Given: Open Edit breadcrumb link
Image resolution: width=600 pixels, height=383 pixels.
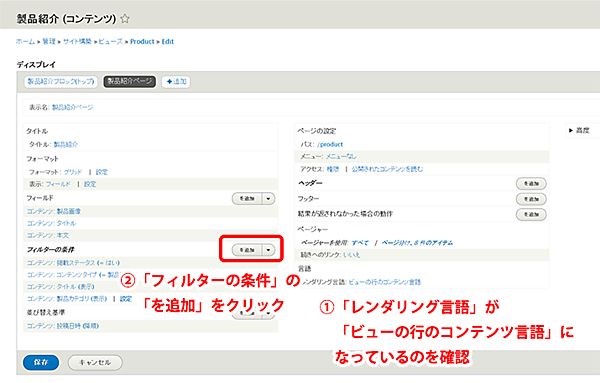Looking at the screenshot, I should point(168,41).
